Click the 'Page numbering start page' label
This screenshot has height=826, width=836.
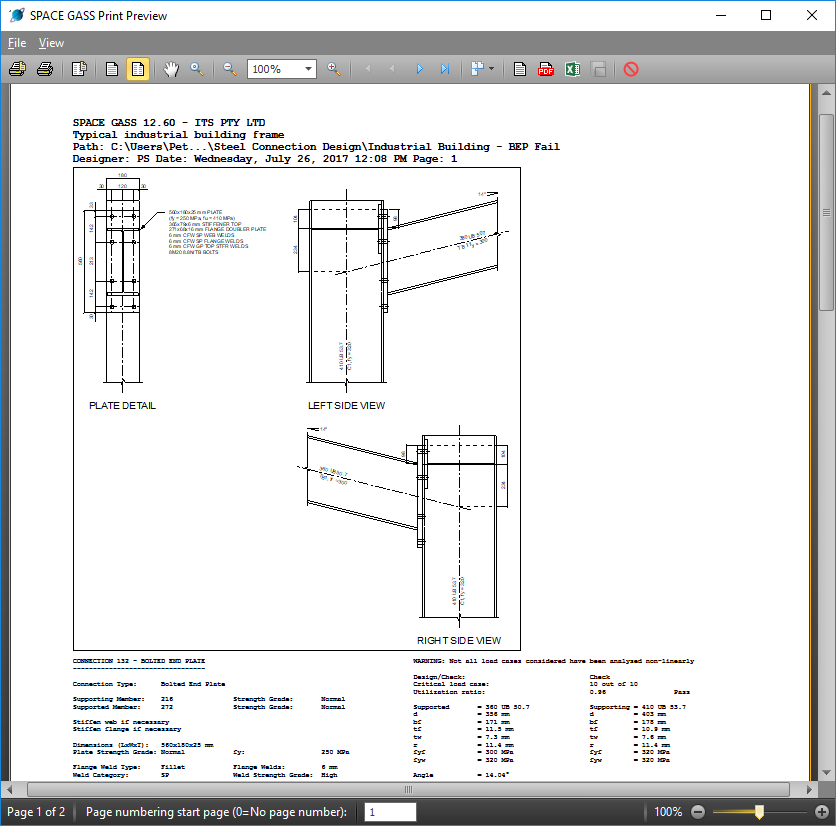pos(216,812)
